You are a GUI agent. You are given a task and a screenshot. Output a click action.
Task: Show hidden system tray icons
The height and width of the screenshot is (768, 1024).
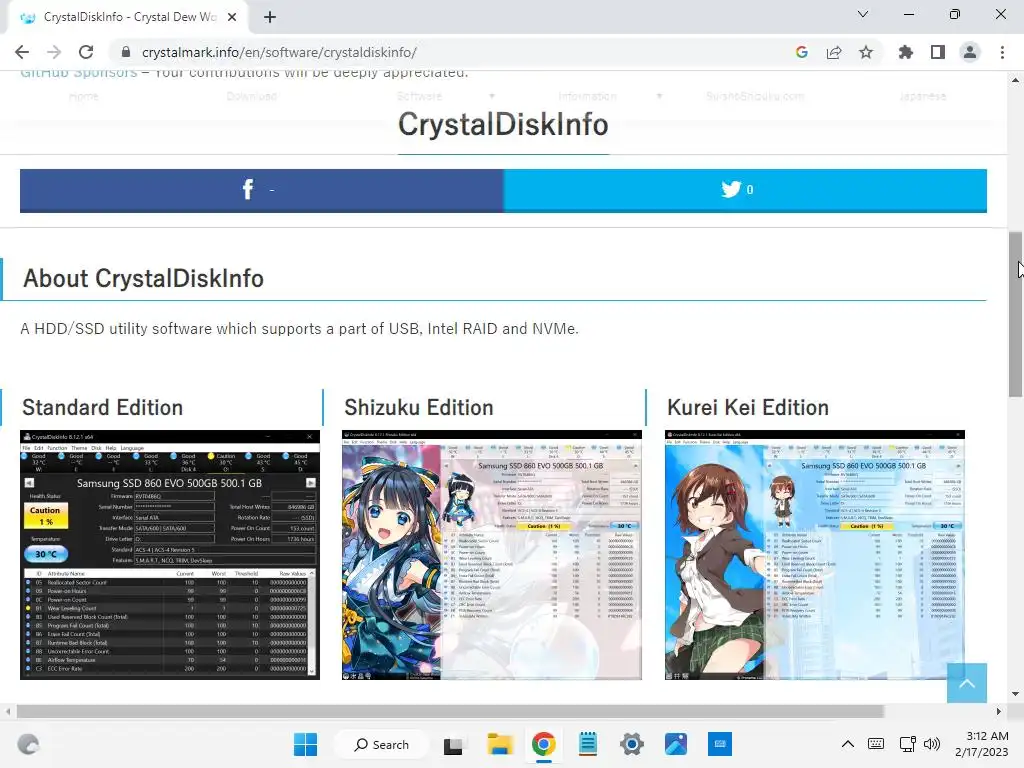pyautogui.click(x=848, y=744)
